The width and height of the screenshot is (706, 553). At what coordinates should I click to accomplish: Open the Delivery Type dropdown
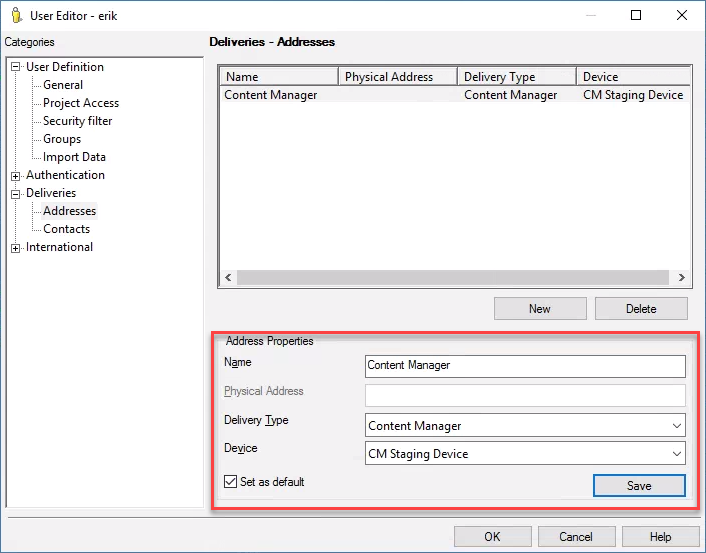click(525, 426)
